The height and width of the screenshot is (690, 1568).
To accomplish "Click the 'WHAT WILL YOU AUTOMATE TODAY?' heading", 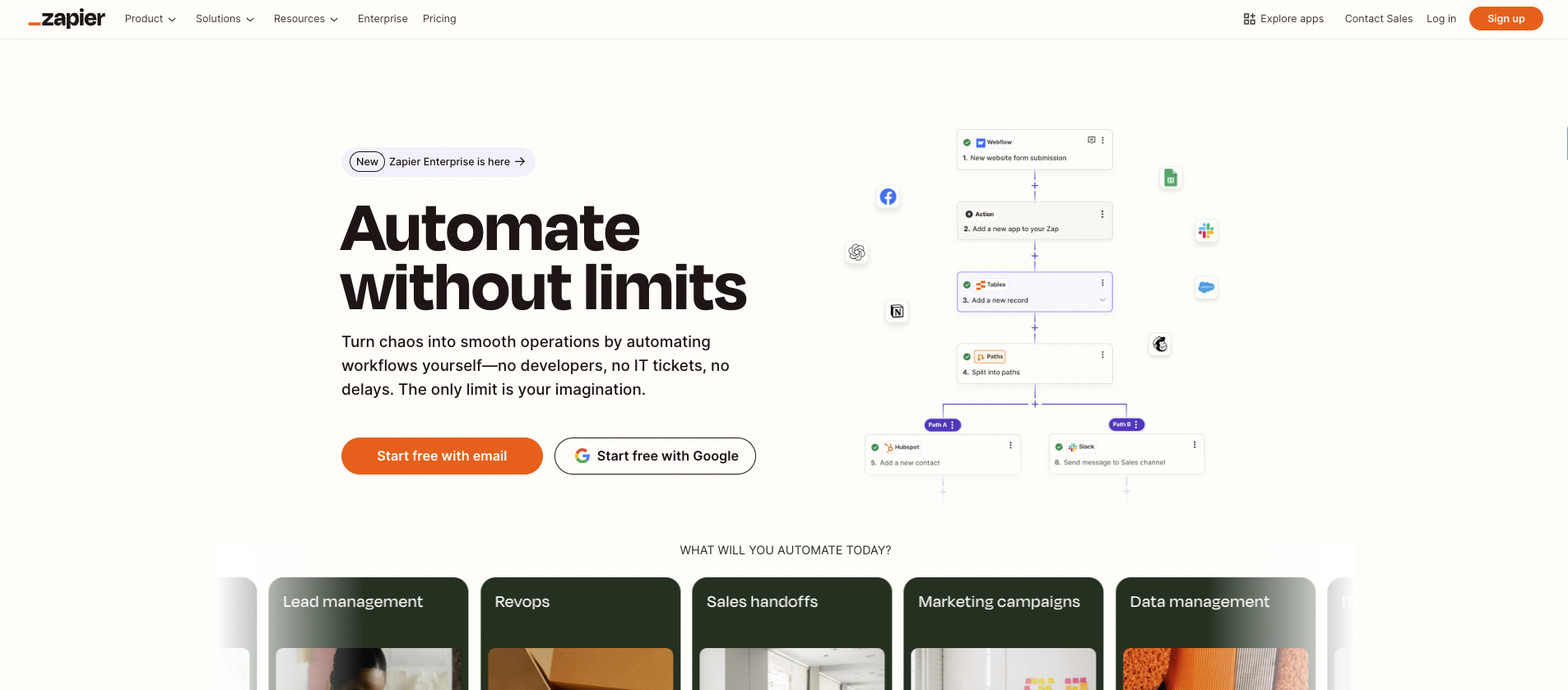I will tap(786, 550).
